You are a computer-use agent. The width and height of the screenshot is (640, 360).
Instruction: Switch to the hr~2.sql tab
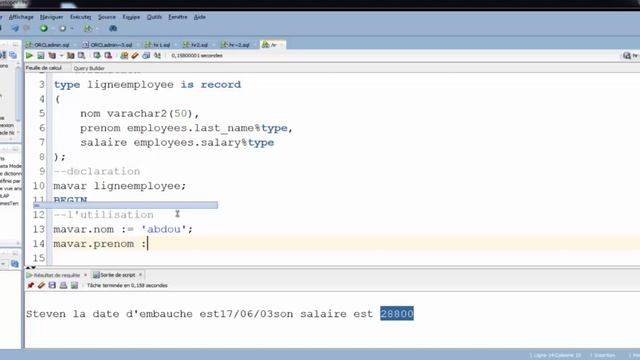tap(237, 44)
